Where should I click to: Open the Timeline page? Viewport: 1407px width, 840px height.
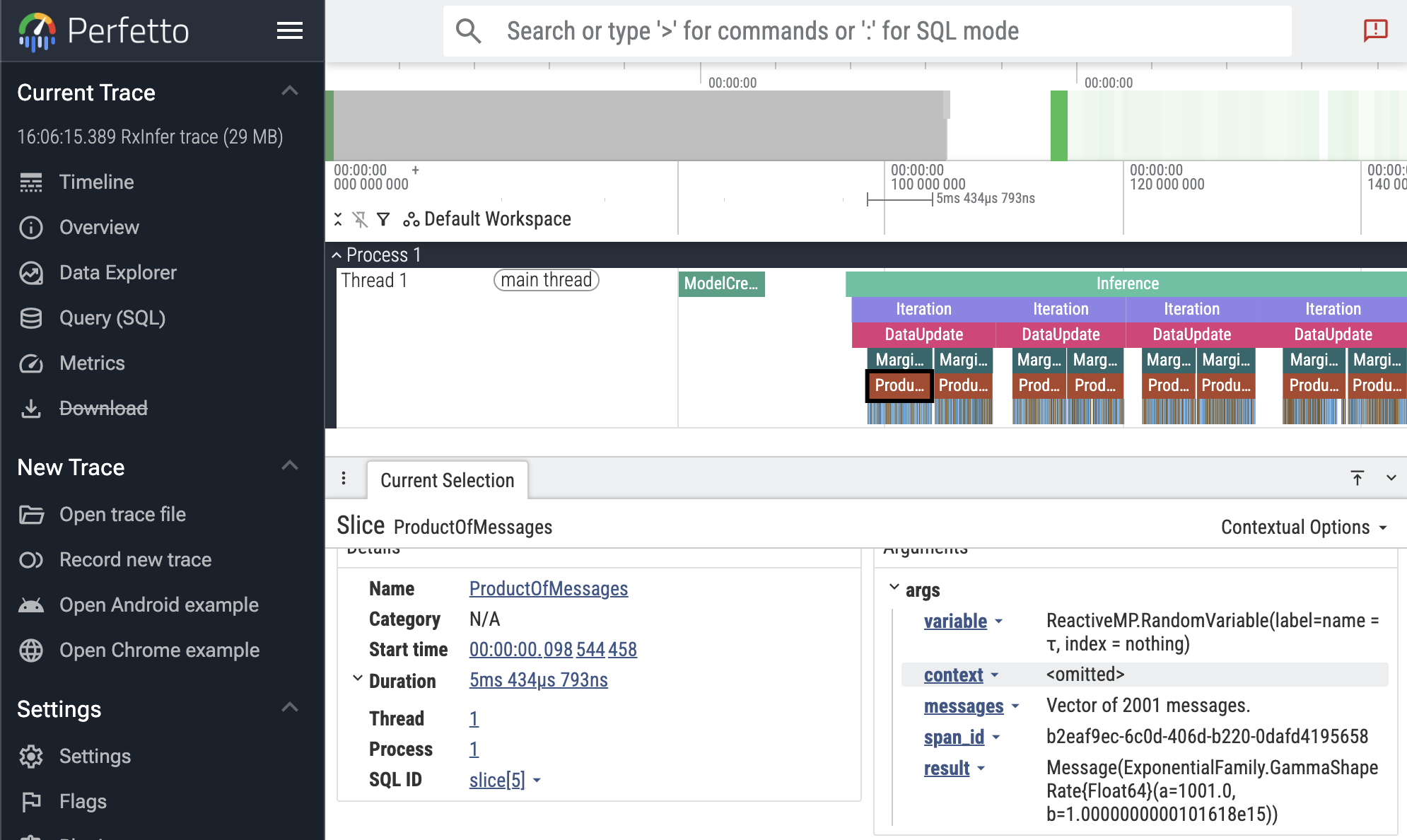coord(97,182)
